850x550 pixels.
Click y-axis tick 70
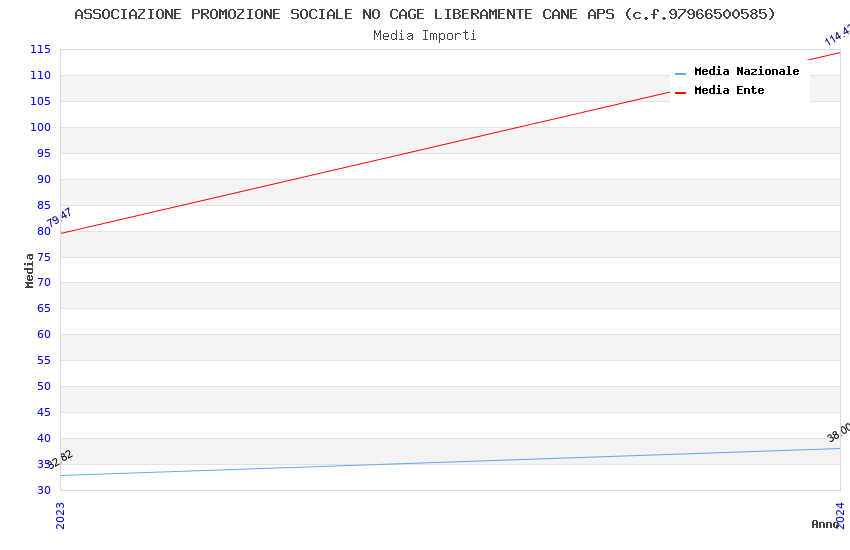point(44,282)
